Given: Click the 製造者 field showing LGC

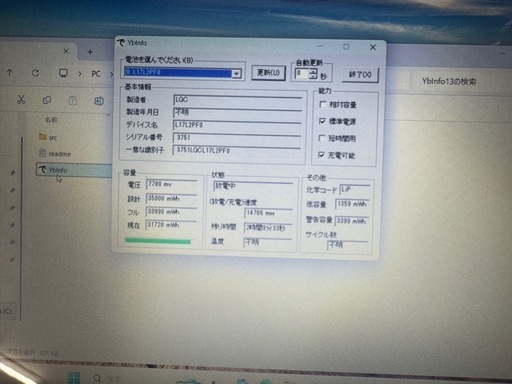Looking at the screenshot, I should 238,100.
